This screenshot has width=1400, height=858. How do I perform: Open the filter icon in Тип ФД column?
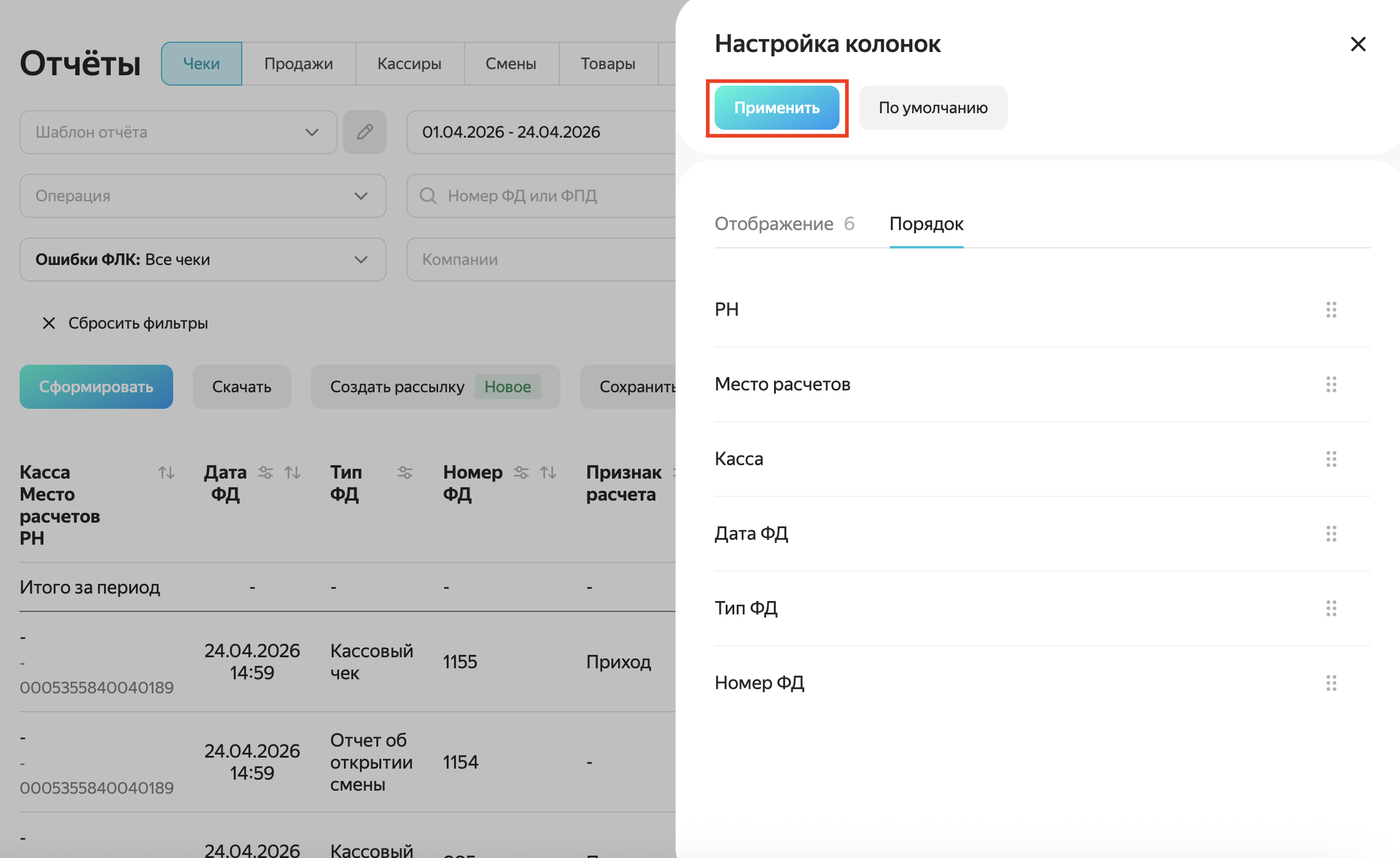point(405,472)
